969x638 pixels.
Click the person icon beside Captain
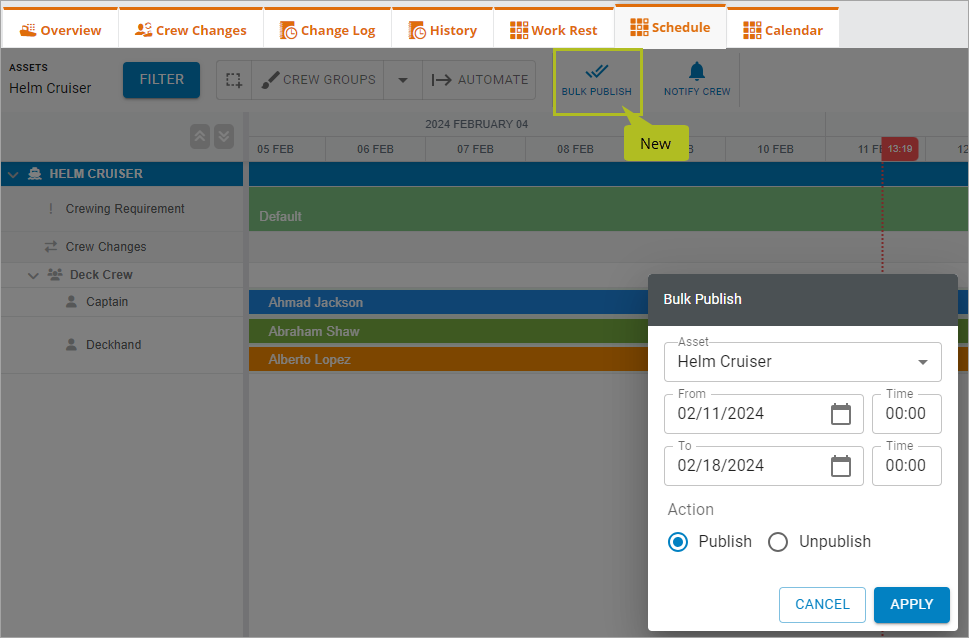coord(72,302)
